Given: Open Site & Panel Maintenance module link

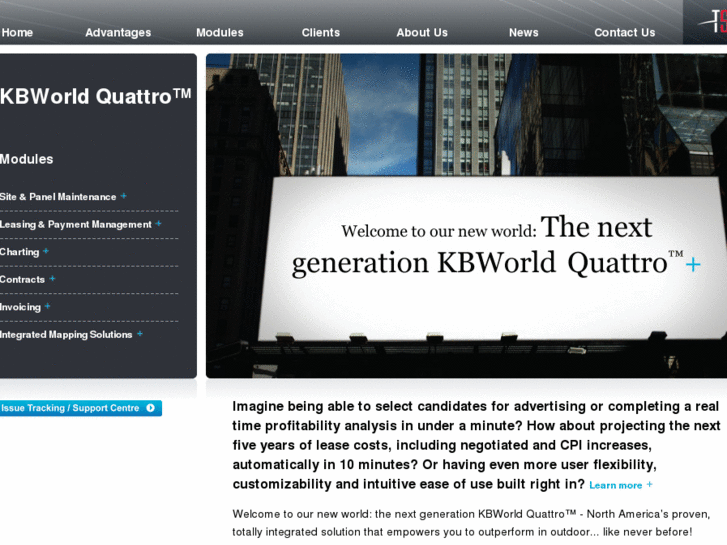Looking at the screenshot, I should tap(58, 197).
